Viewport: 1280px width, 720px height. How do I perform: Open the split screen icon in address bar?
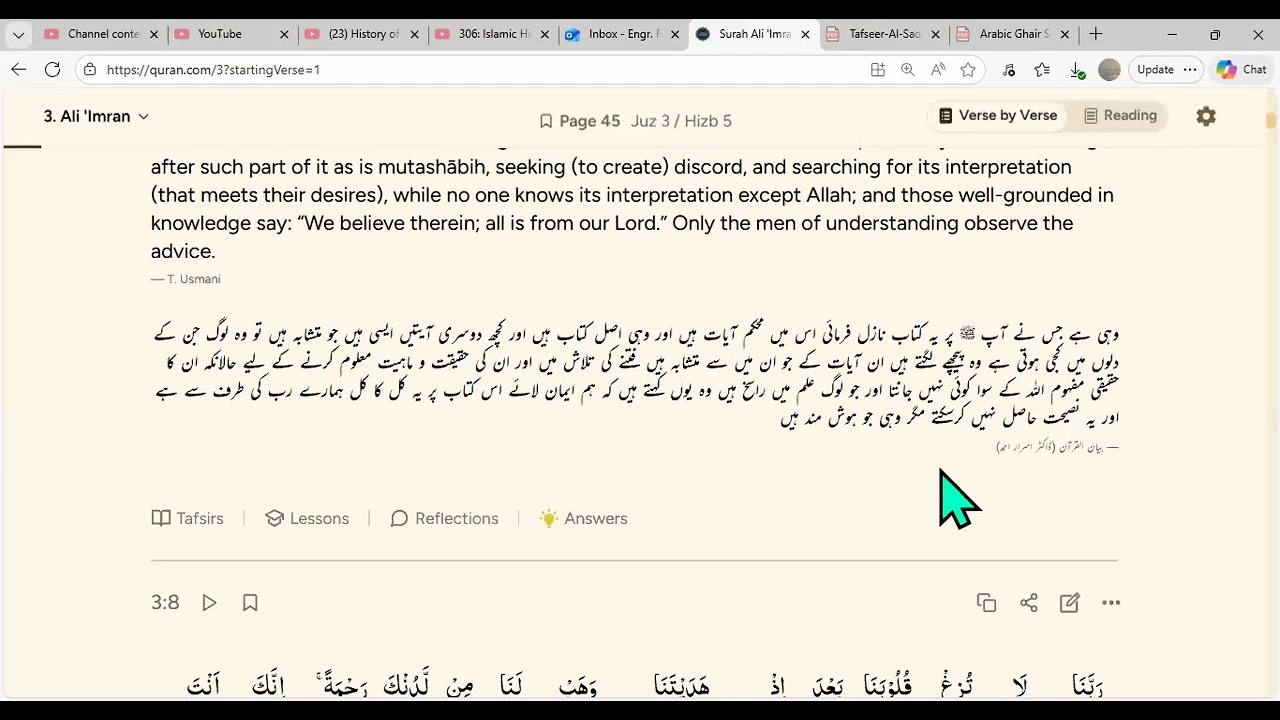(x=878, y=70)
